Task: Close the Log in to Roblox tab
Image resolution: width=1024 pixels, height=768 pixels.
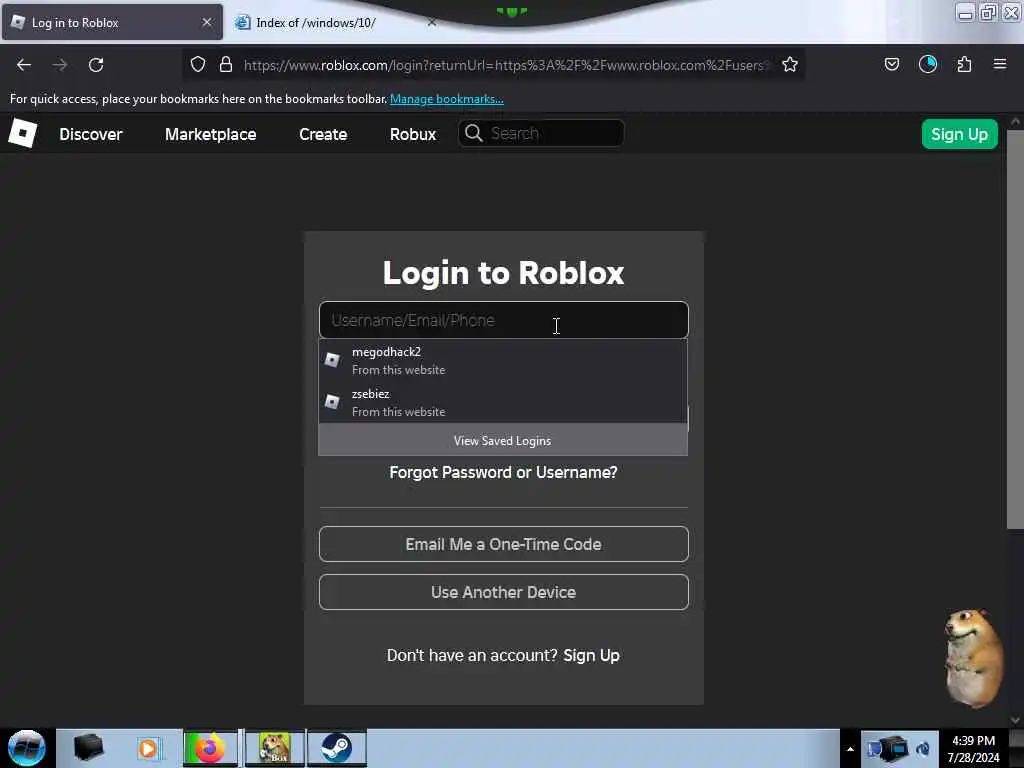Action: point(207,22)
